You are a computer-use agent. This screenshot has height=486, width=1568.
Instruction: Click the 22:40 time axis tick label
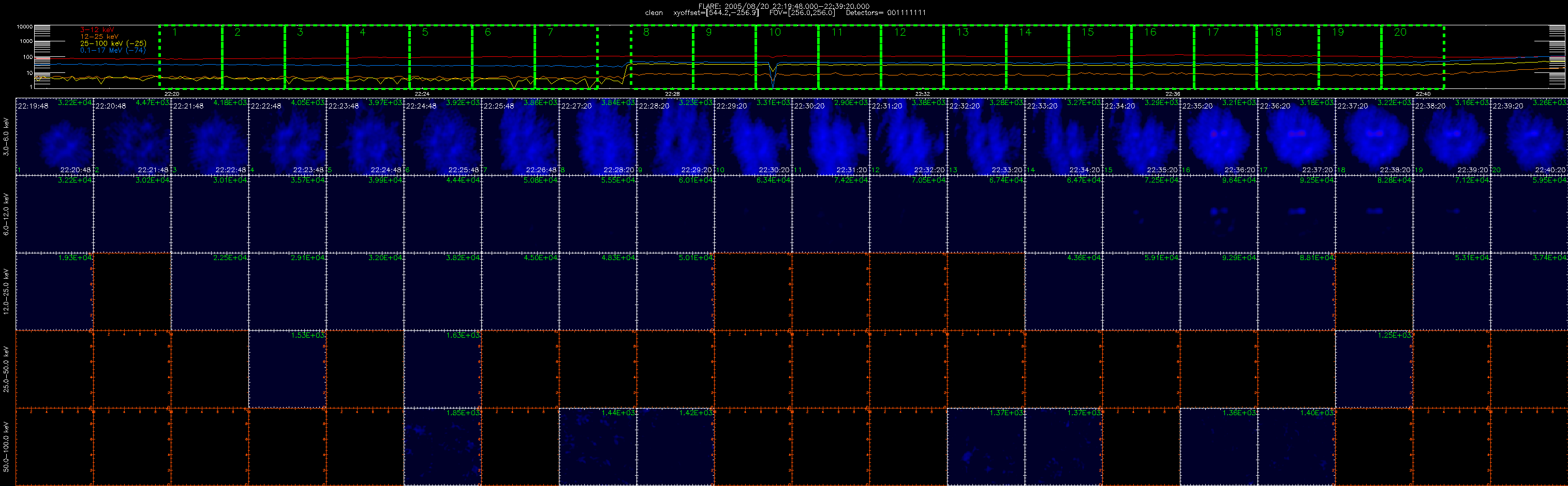click(x=1423, y=94)
